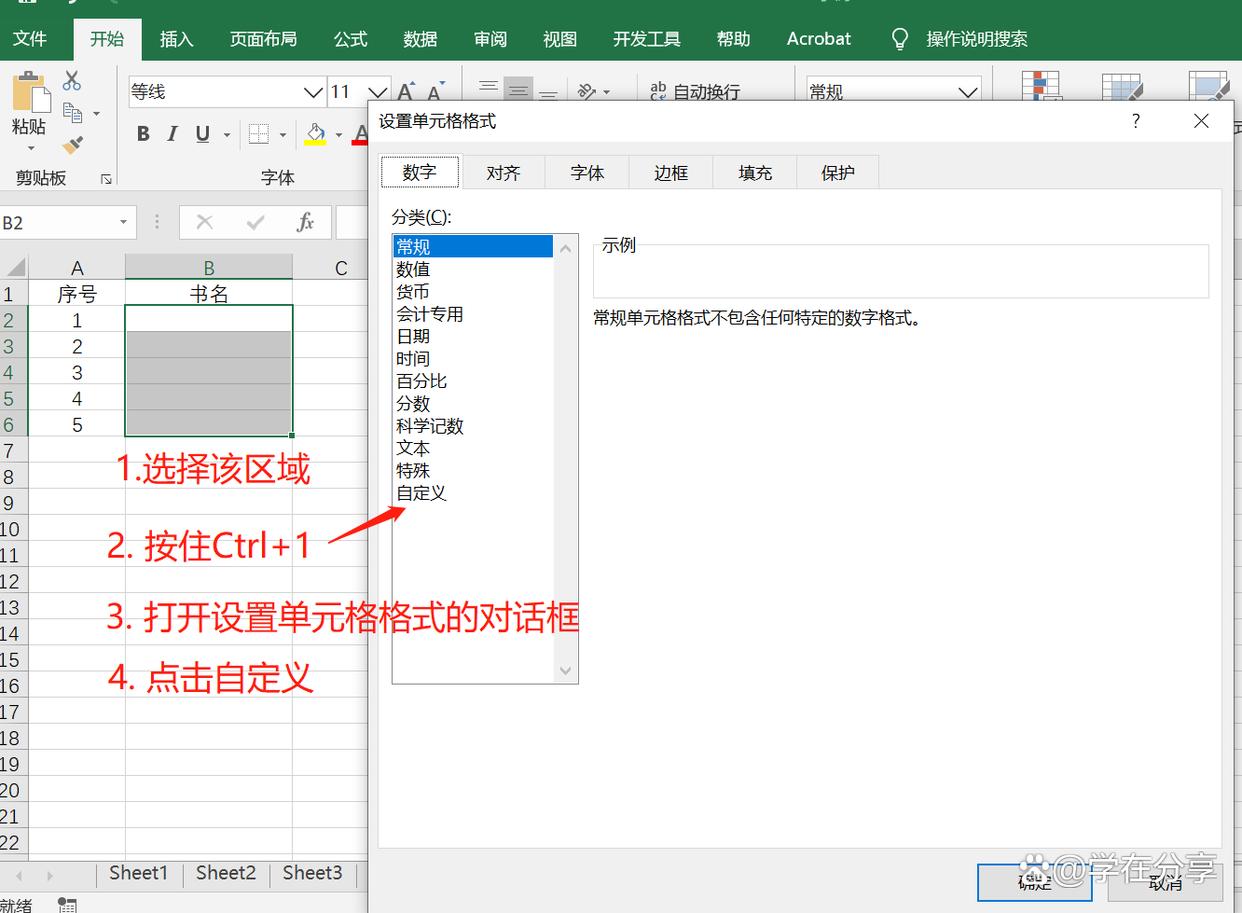
Task: Switch to the 插入 ribbon tab
Action: click(x=176, y=39)
